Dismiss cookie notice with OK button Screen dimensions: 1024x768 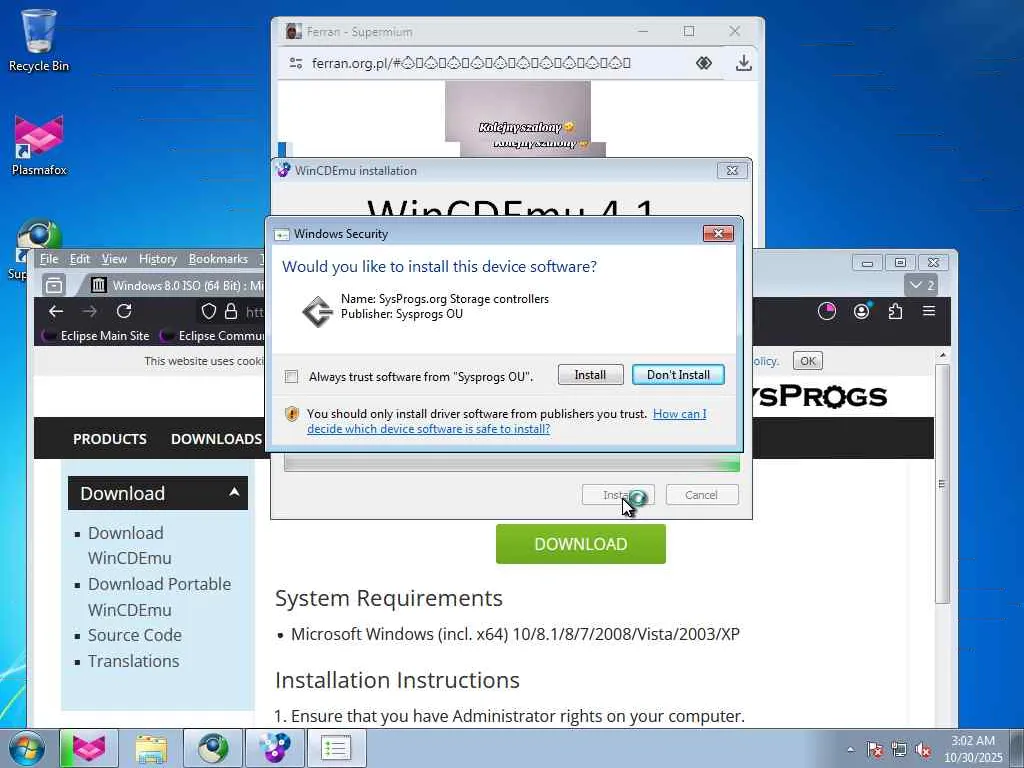[808, 361]
